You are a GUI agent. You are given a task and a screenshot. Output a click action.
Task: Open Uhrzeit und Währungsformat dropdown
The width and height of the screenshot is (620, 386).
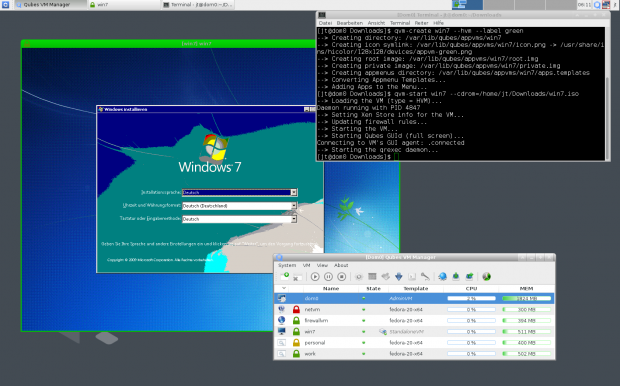pyautogui.click(x=293, y=206)
